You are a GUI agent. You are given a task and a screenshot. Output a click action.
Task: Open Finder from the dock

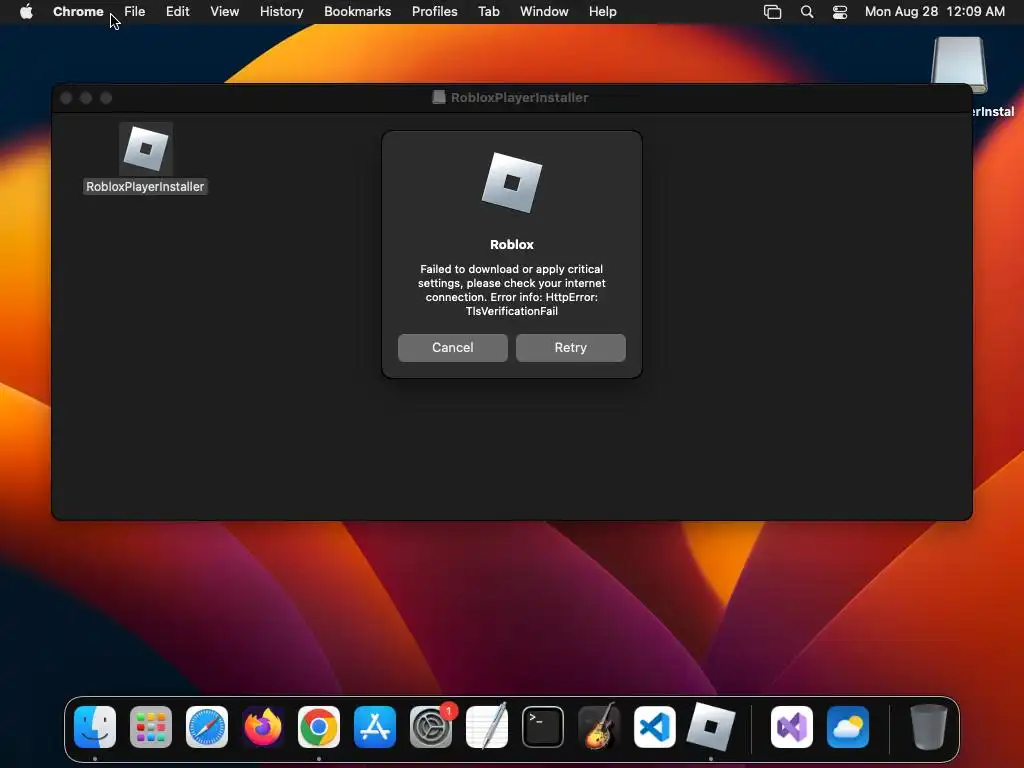point(95,727)
